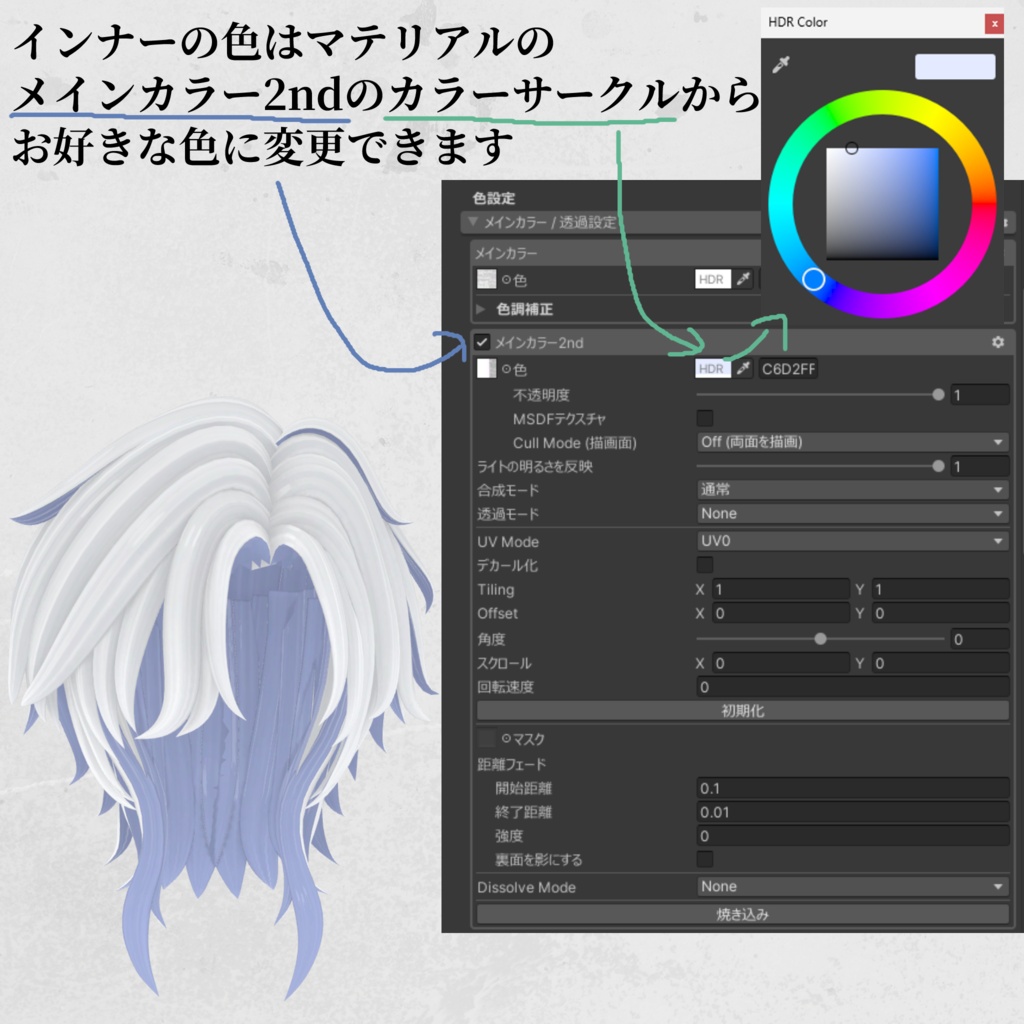Click the スクロール Y field
Screen dimensions: 1024x1024
941,664
